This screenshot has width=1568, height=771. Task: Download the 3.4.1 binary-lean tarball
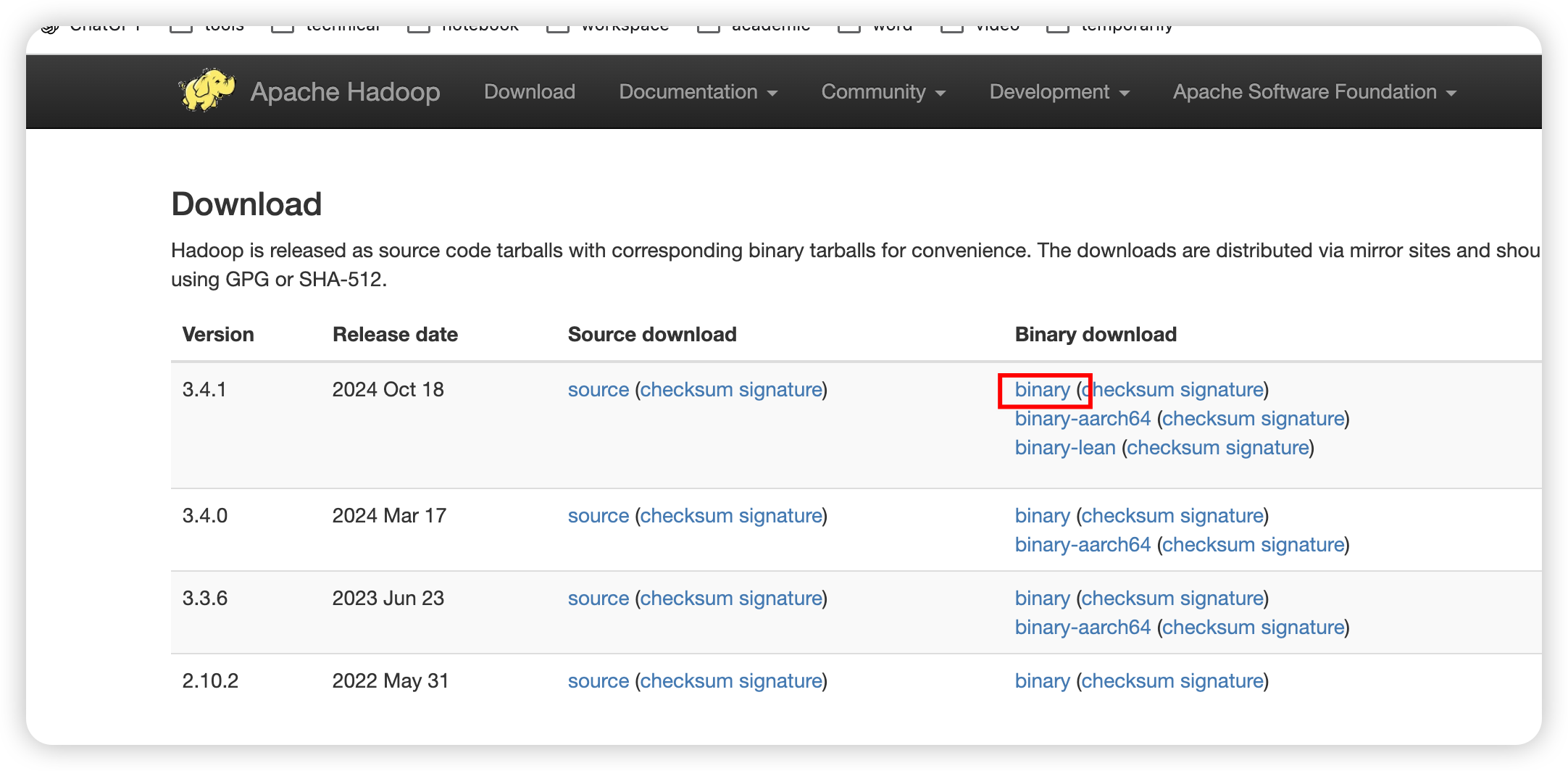[1065, 448]
